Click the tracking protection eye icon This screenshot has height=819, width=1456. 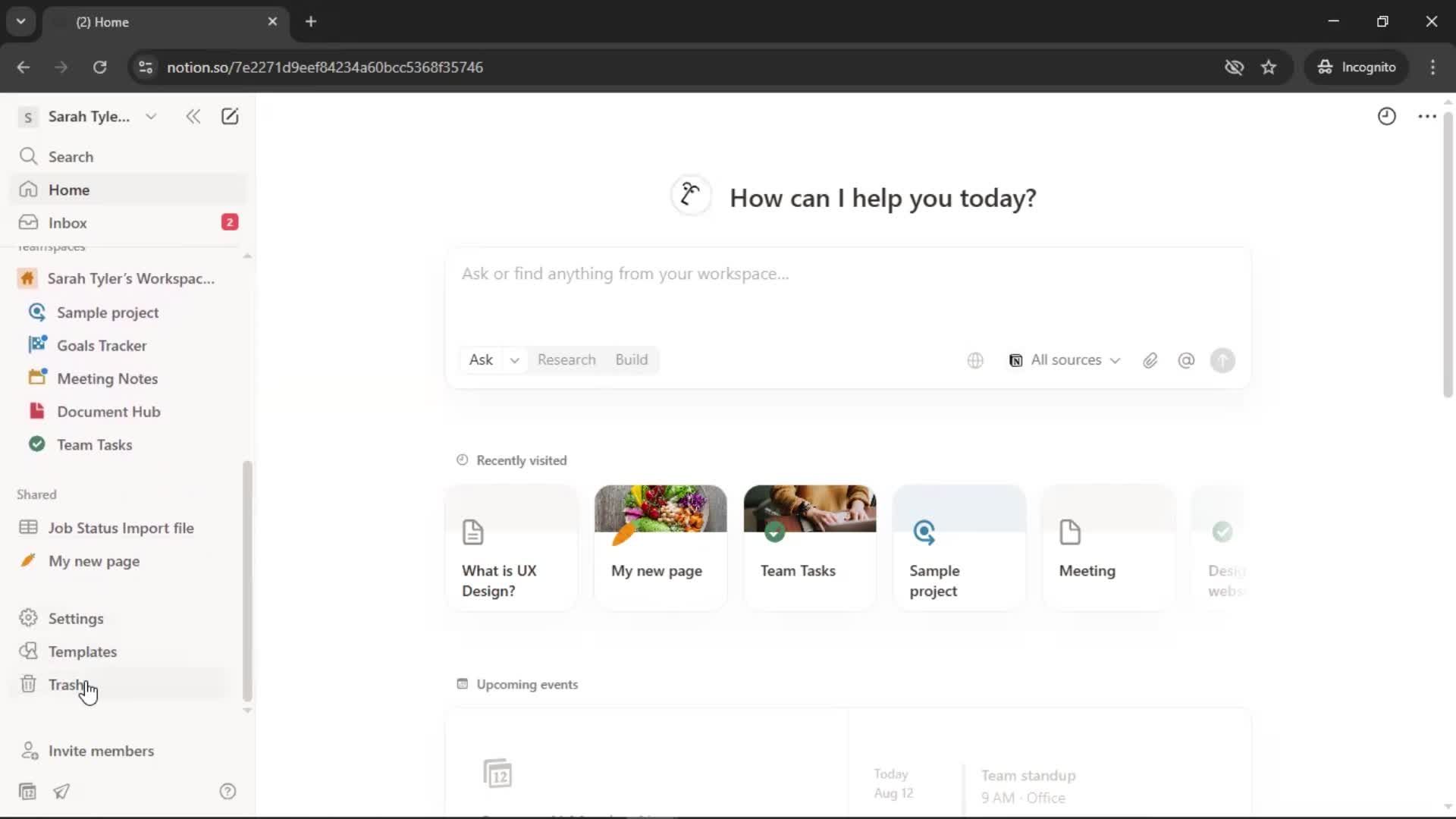[1234, 67]
